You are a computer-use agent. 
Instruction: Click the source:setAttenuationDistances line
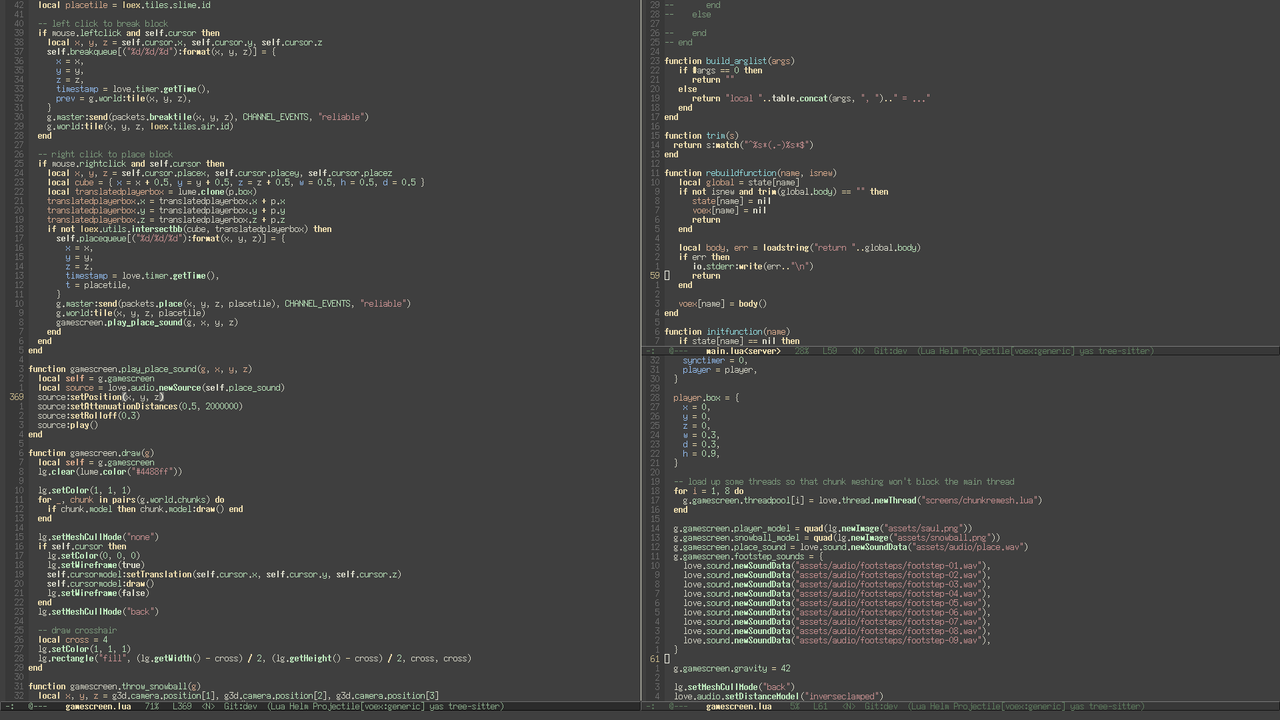140,406
